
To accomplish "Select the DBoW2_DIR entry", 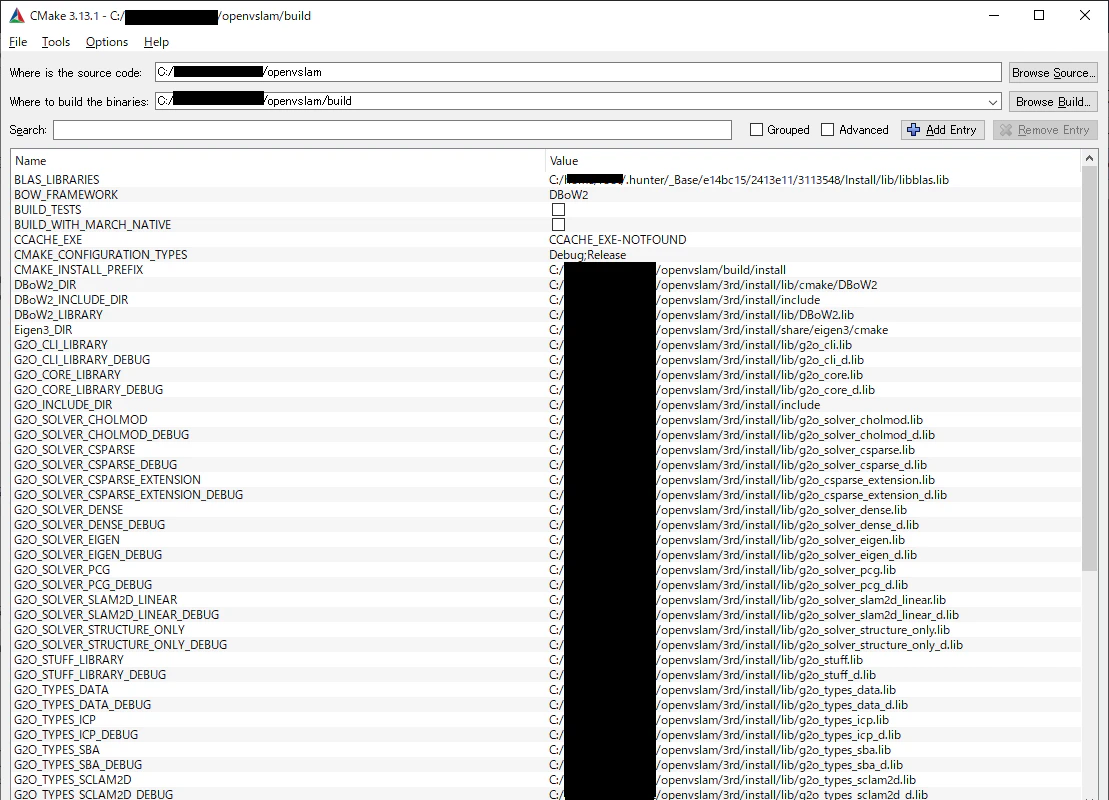I will (45, 285).
